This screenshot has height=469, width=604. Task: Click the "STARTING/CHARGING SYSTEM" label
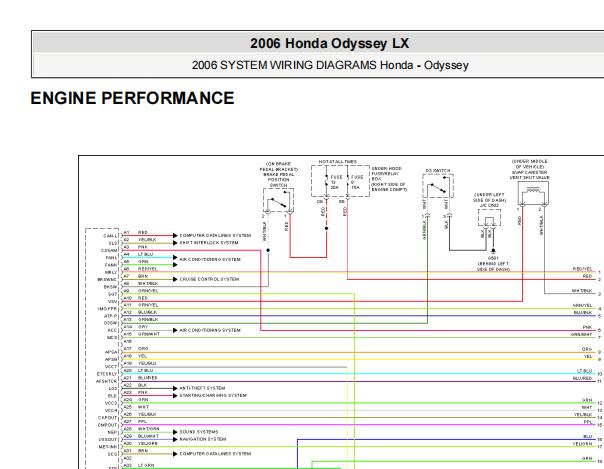[213, 395]
